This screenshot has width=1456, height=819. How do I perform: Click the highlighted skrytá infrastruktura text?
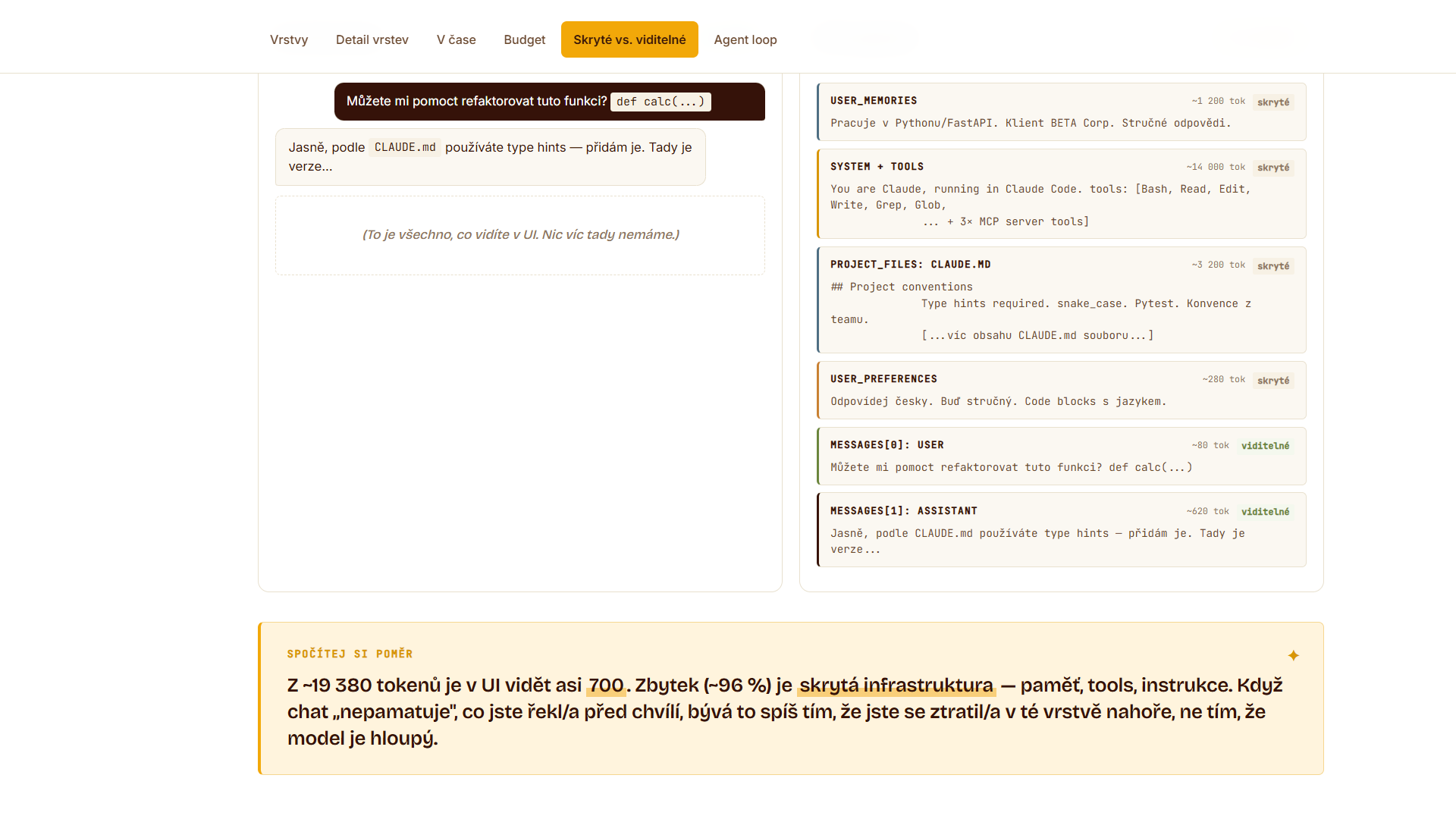pyautogui.click(x=896, y=686)
